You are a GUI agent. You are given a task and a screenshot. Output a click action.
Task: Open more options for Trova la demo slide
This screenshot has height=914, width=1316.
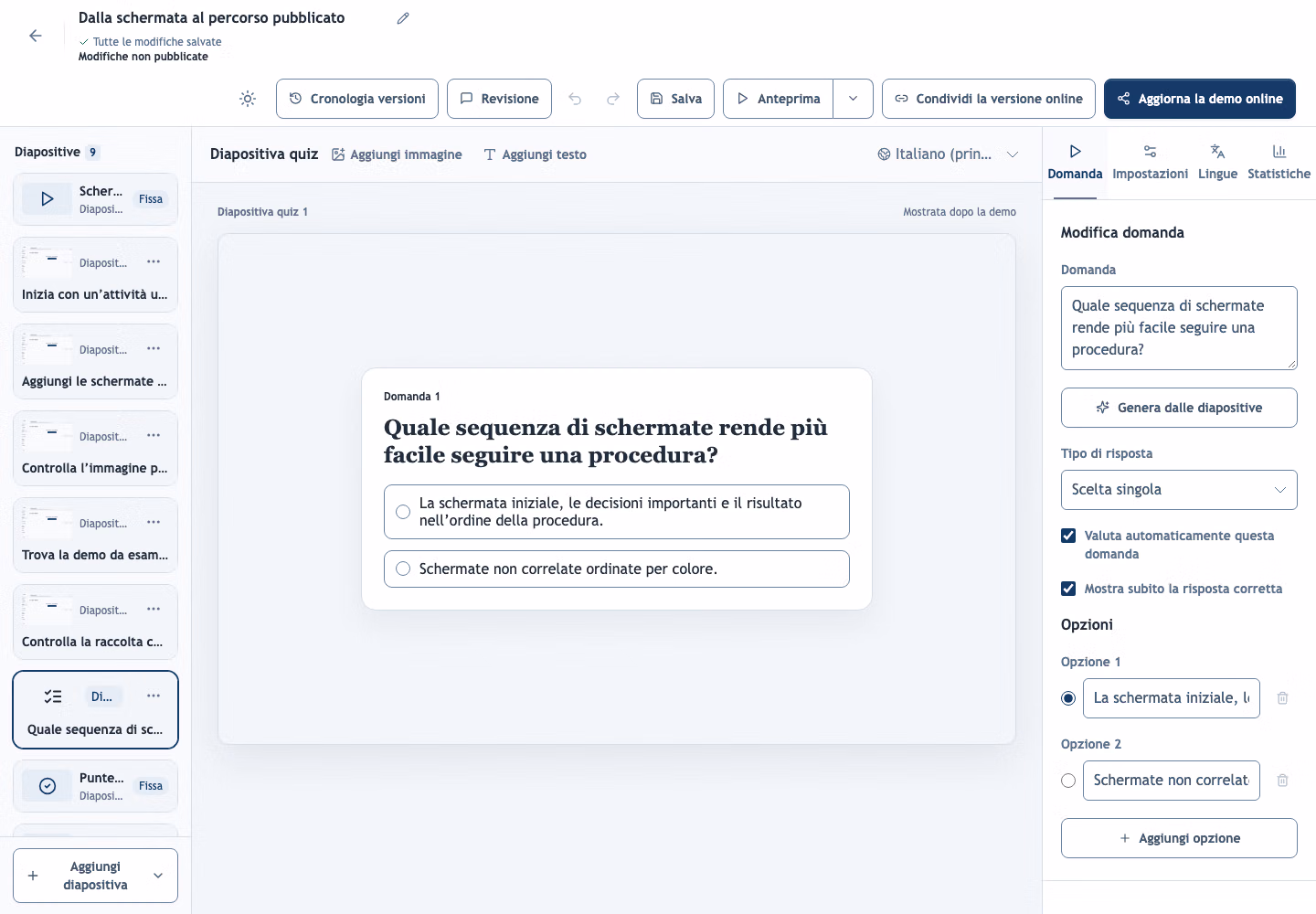[x=154, y=523]
